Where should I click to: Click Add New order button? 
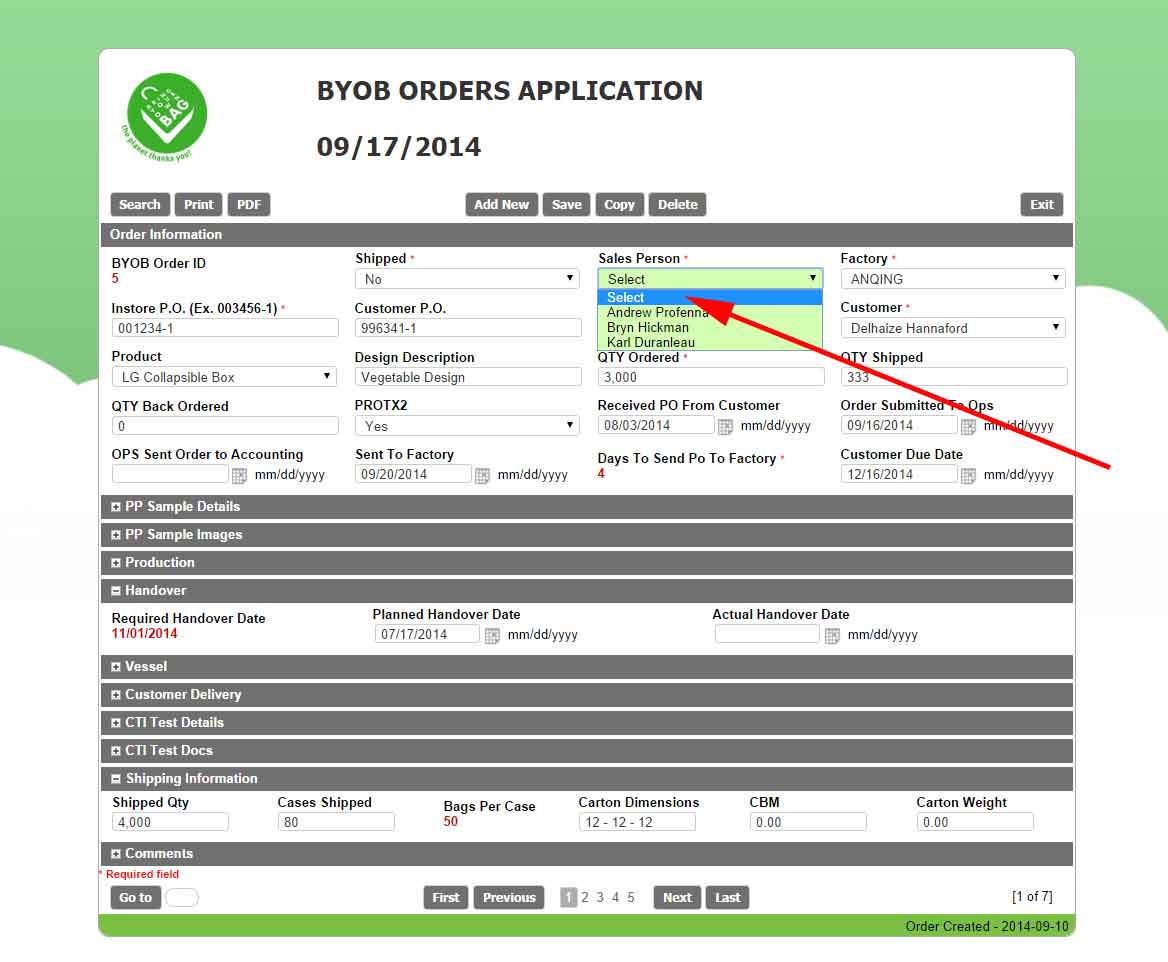tap(501, 205)
